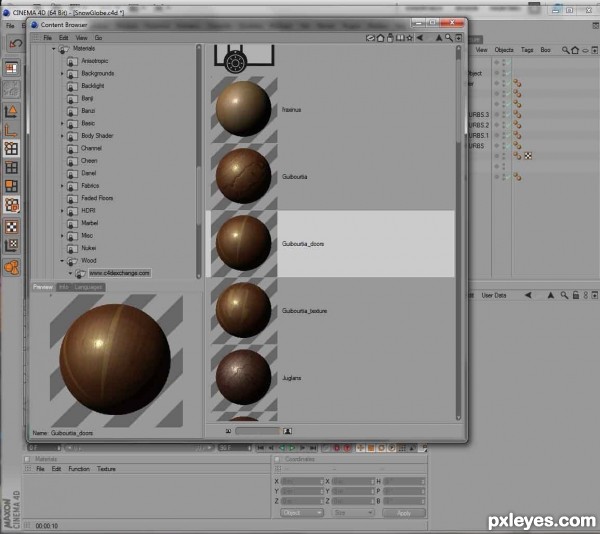Image resolution: width=600 pixels, height=534 pixels.
Task: Jump to animation start
Action: 260,448
